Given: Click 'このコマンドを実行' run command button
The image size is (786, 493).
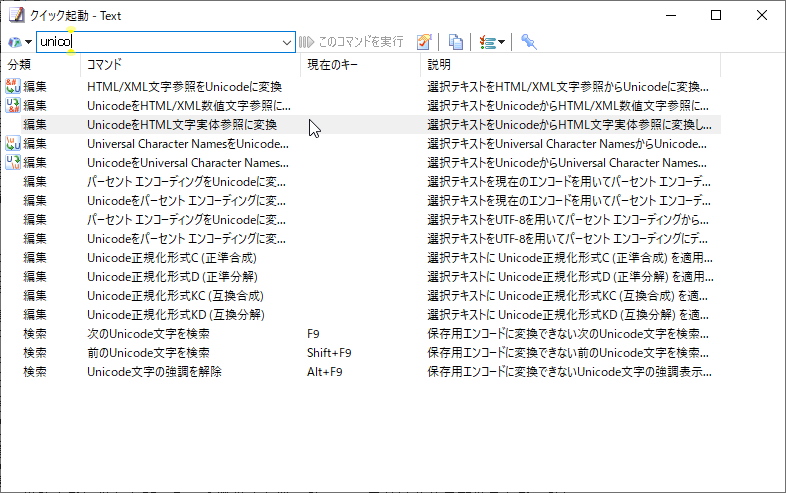Looking at the screenshot, I should pyautogui.click(x=351, y=42).
